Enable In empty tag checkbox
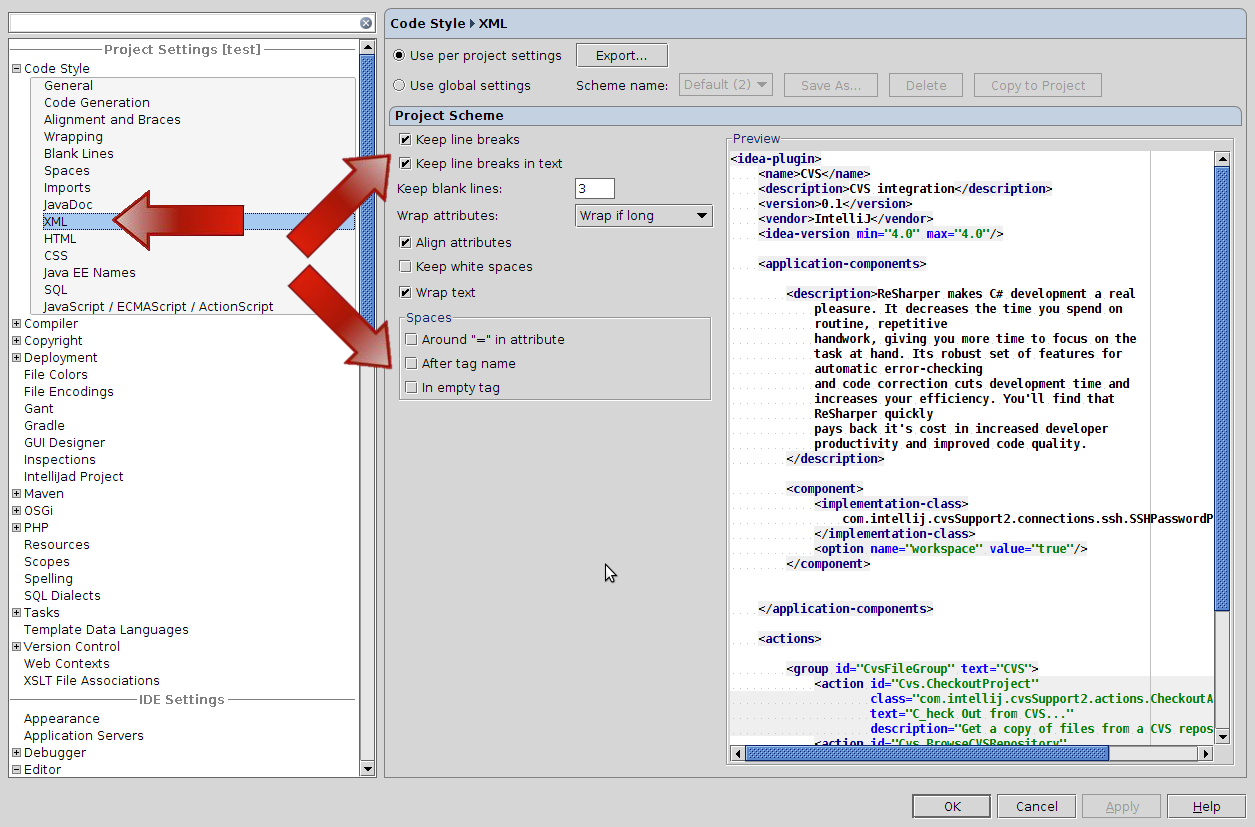Viewport: 1255px width, 827px height. point(411,388)
